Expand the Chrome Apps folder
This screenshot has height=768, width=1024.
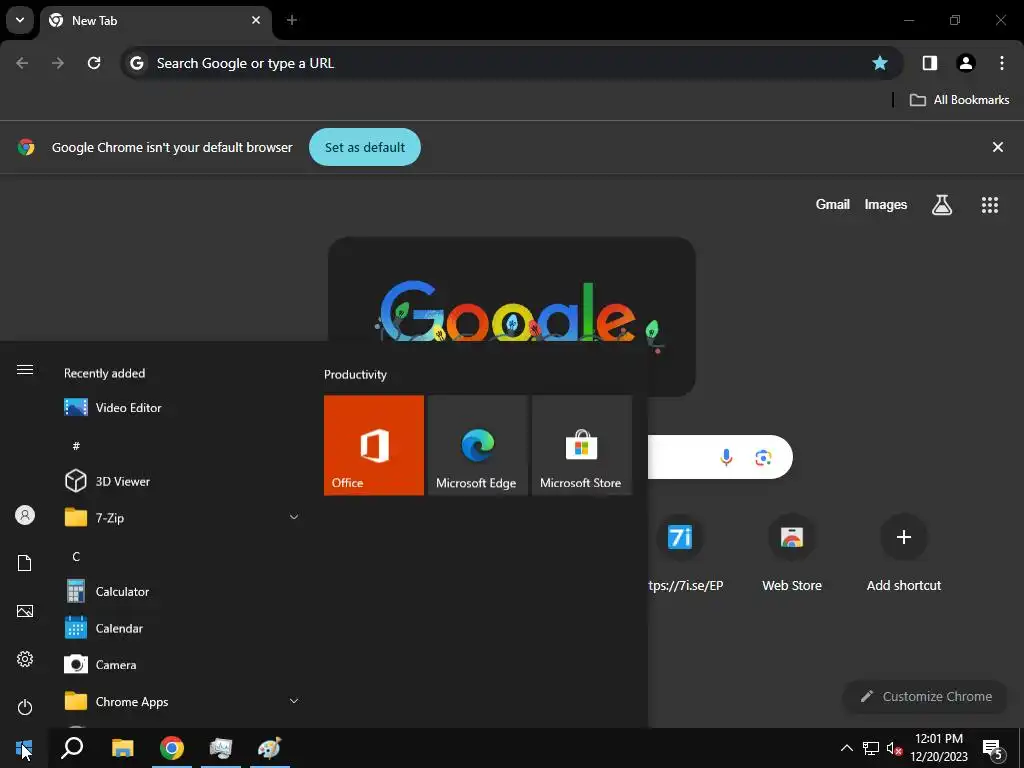(x=181, y=701)
